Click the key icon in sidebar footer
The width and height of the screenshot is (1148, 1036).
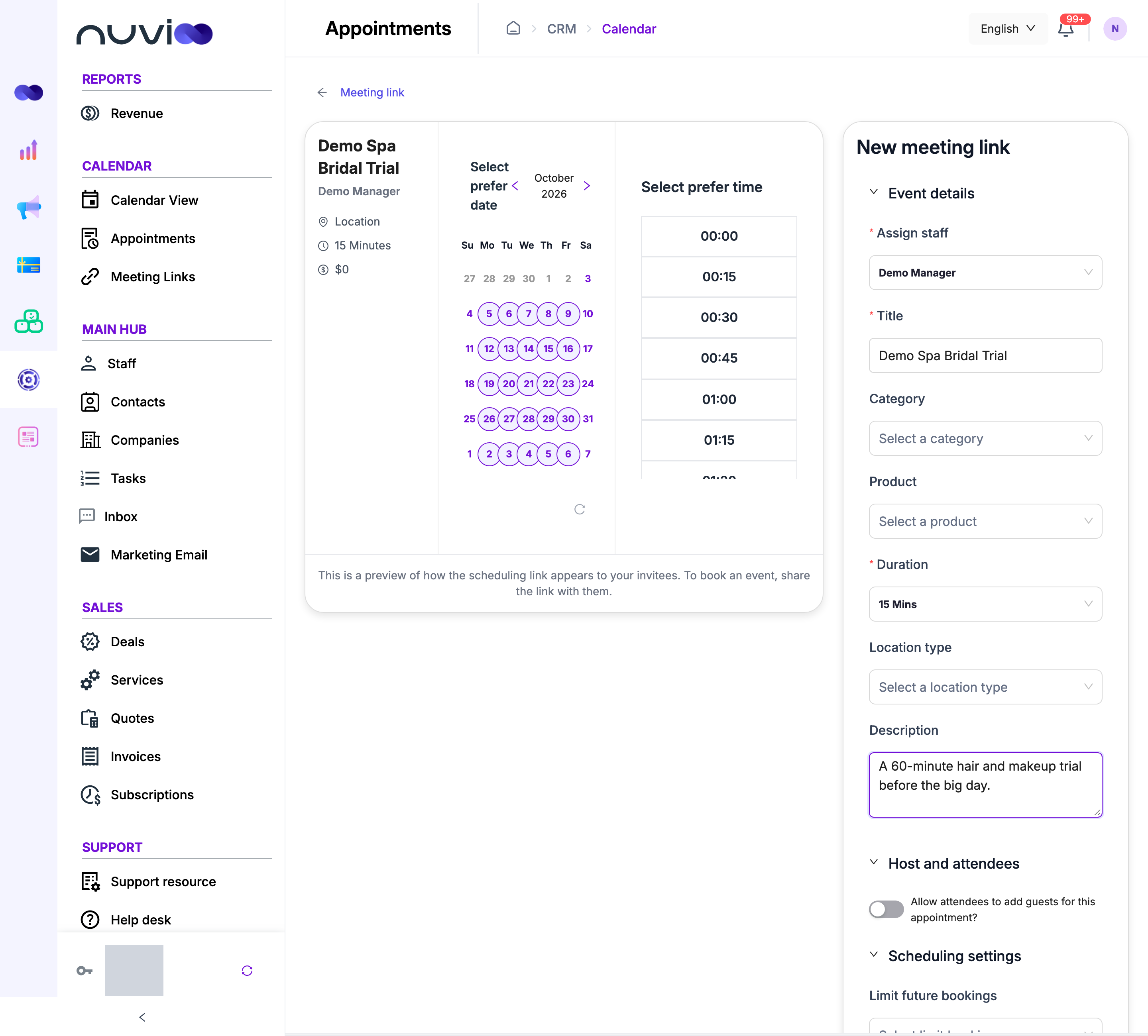[84, 971]
